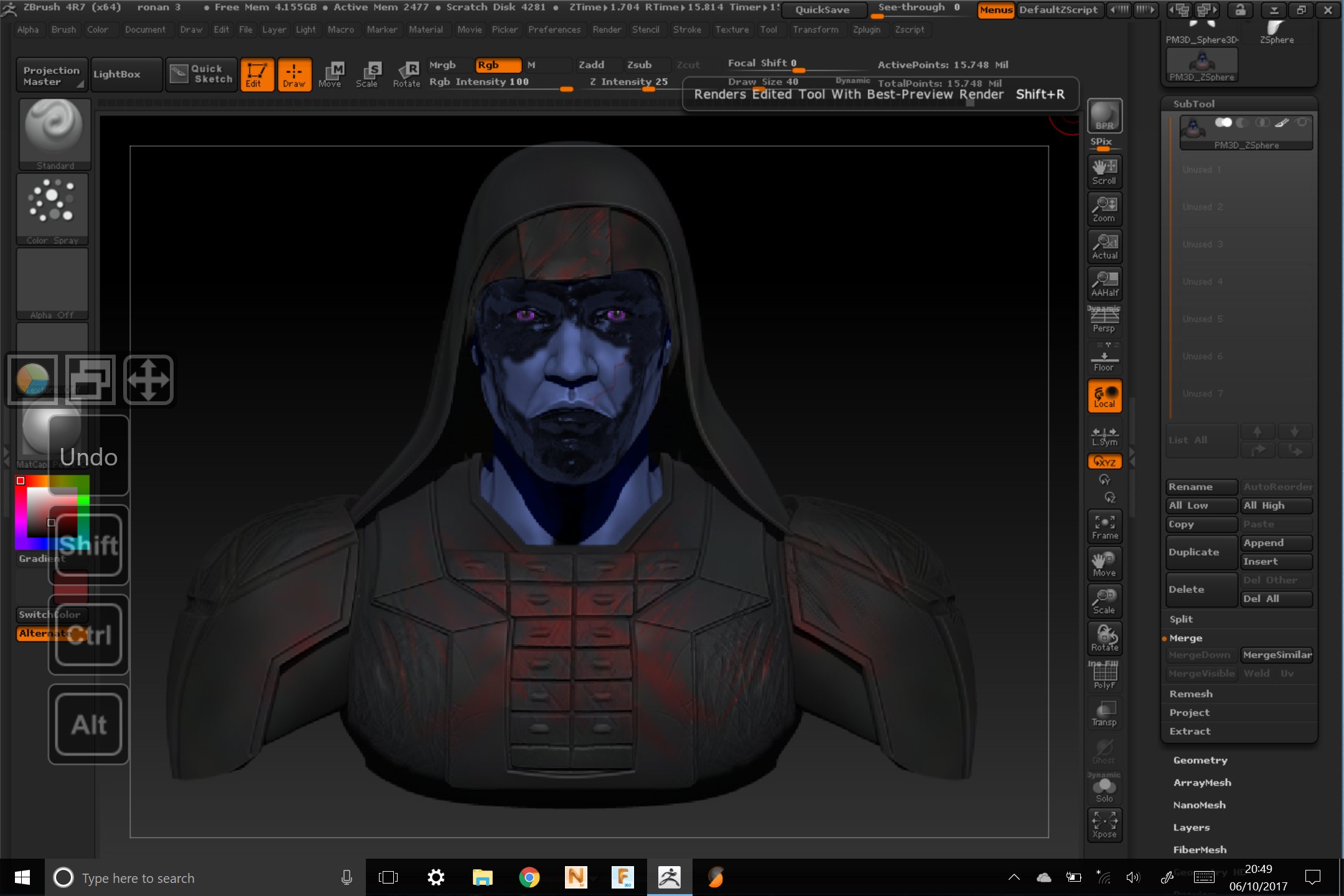This screenshot has height=896, width=1344.
Task: Click the Append subtool button
Action: coord(1277,543)
